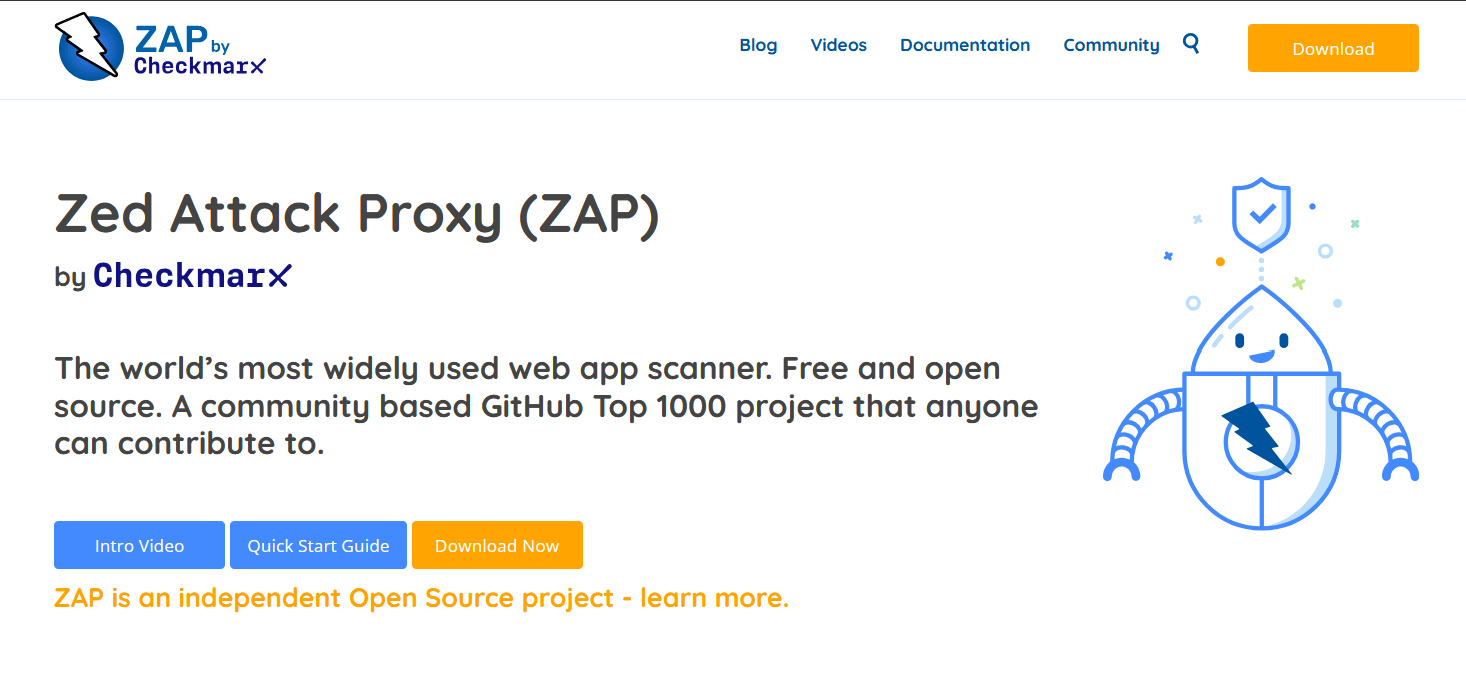This screenshot has width=1466, height=700.
Task: Click the checkmark inside the shield graphic
Action: pos(1263,211)
